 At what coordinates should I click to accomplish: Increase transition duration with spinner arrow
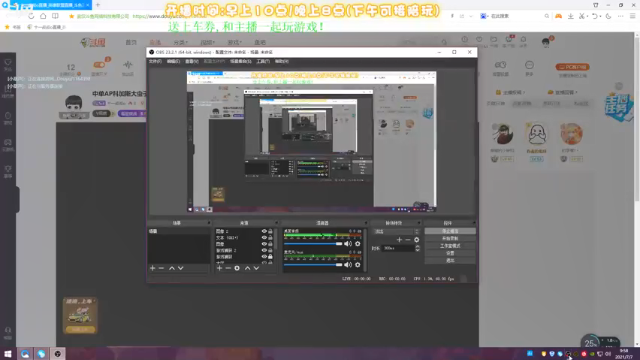[417, 246]
